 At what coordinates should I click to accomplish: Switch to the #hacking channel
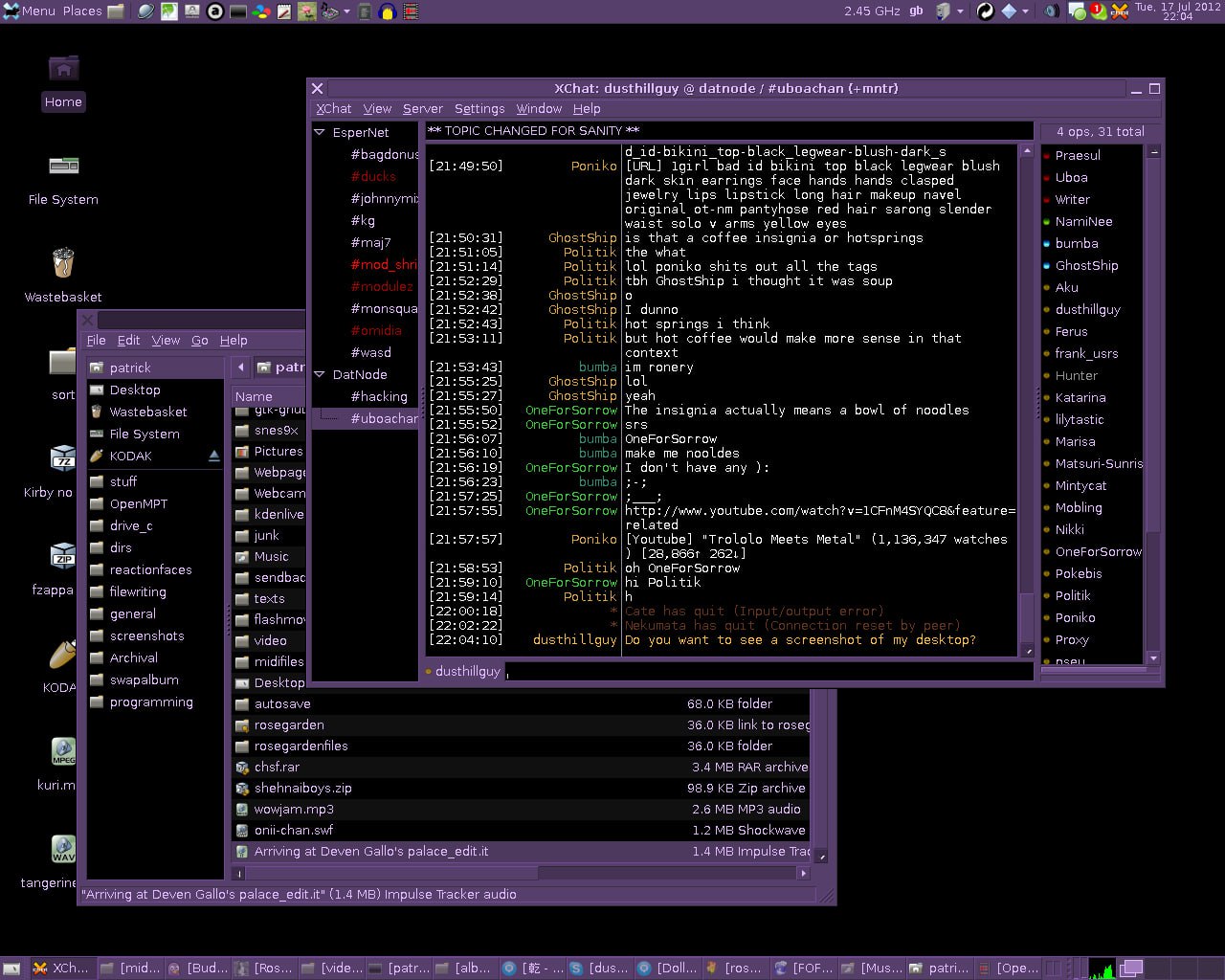(x=378, y=397)
